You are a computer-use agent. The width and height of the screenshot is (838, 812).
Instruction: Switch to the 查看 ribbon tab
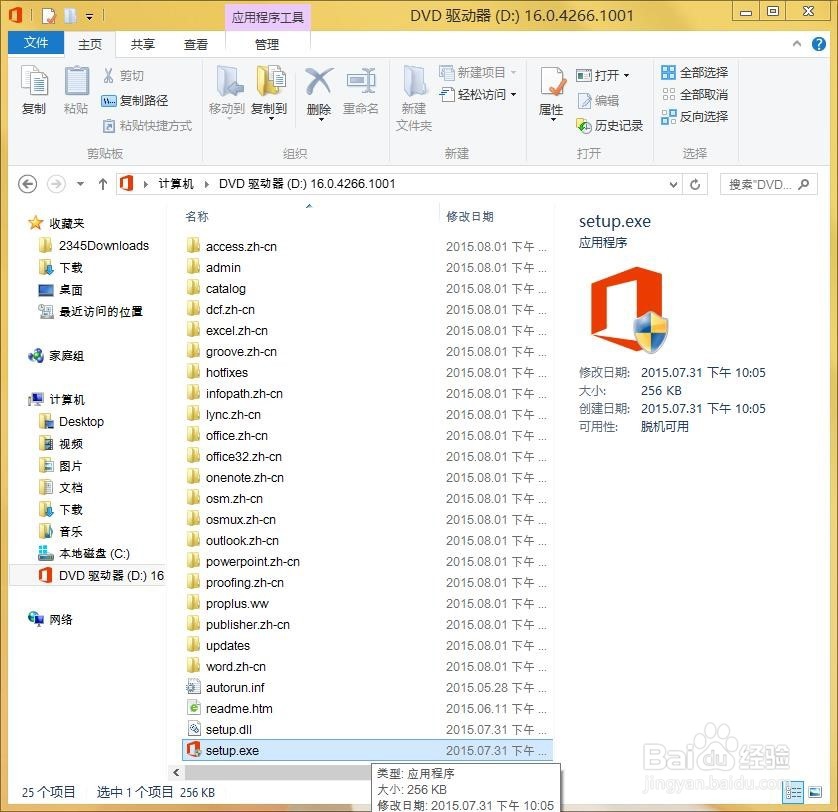[x=196, y=43]
